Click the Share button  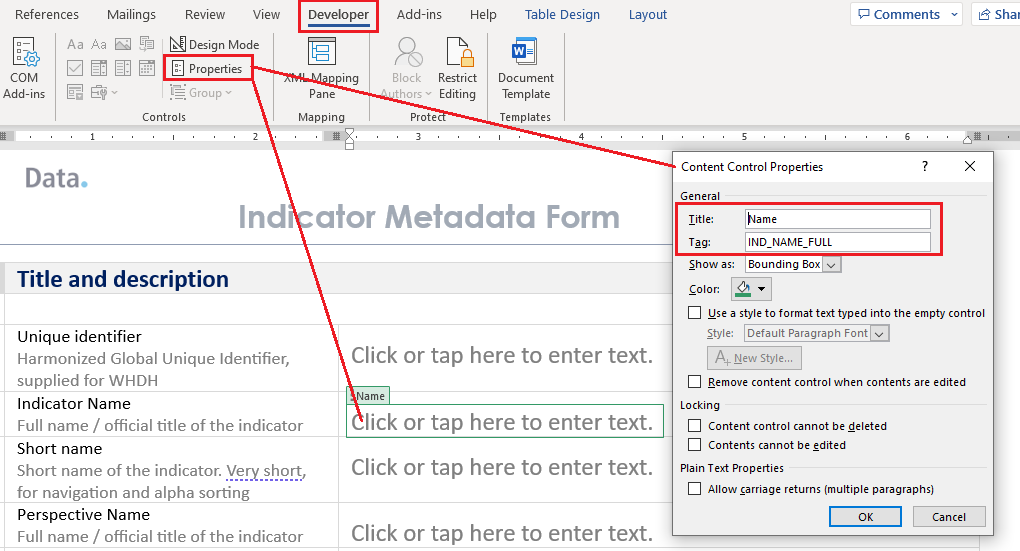click(x=997, y=14)
